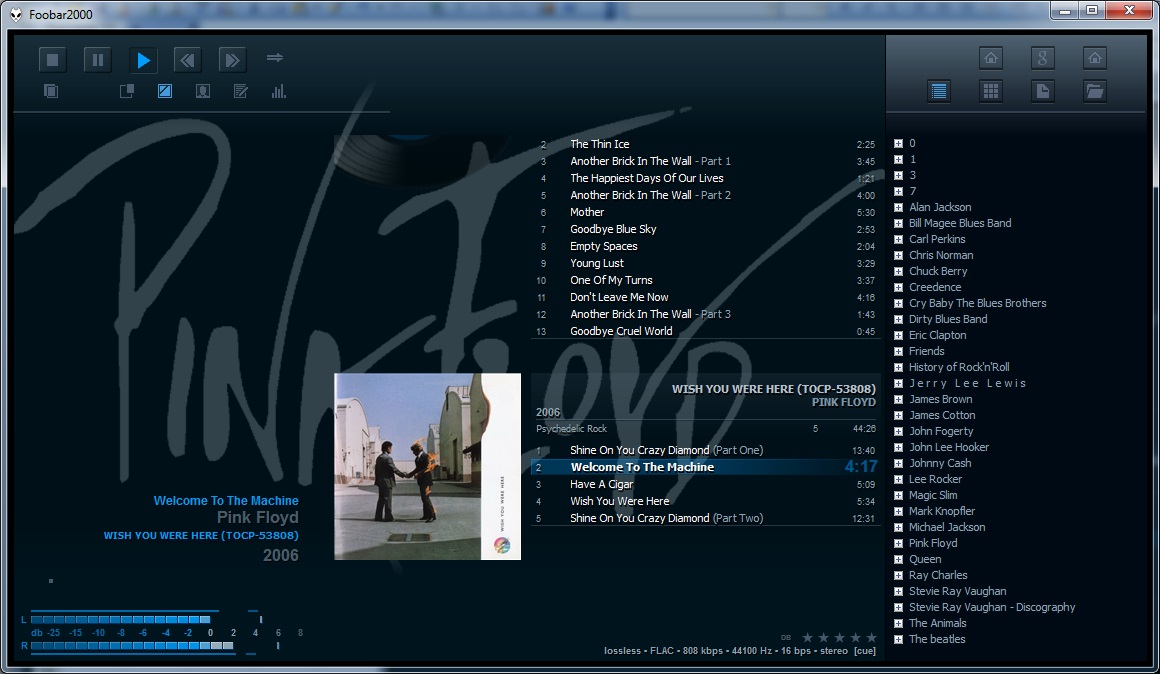This screenshot has height=674, width=1160.
Task: Click the lossless FLAC status bar text
Action: point(740,651)
